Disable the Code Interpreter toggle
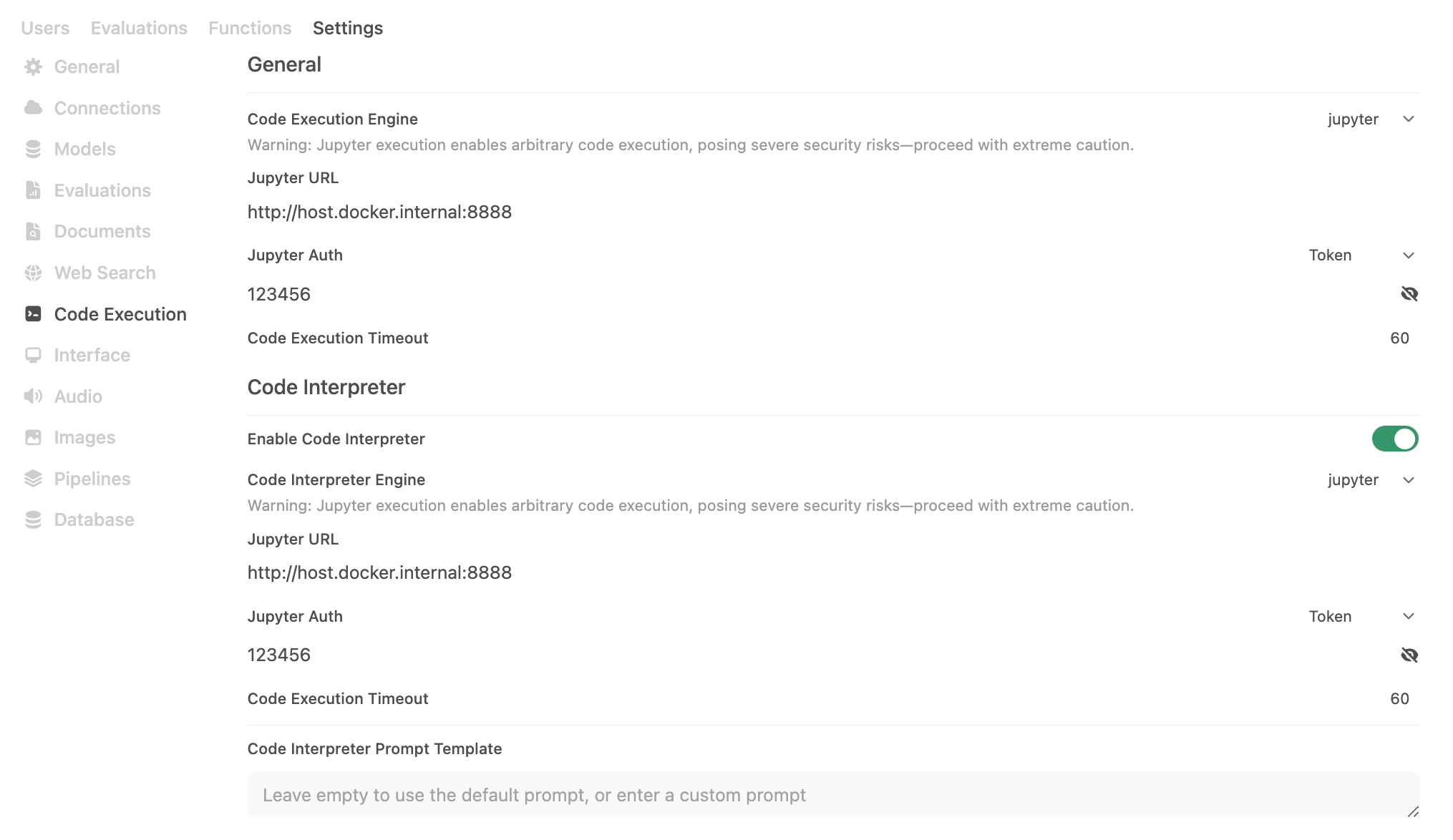Image resolution: width=1453 pixels, height=840 pixels. pos(1394,439)
